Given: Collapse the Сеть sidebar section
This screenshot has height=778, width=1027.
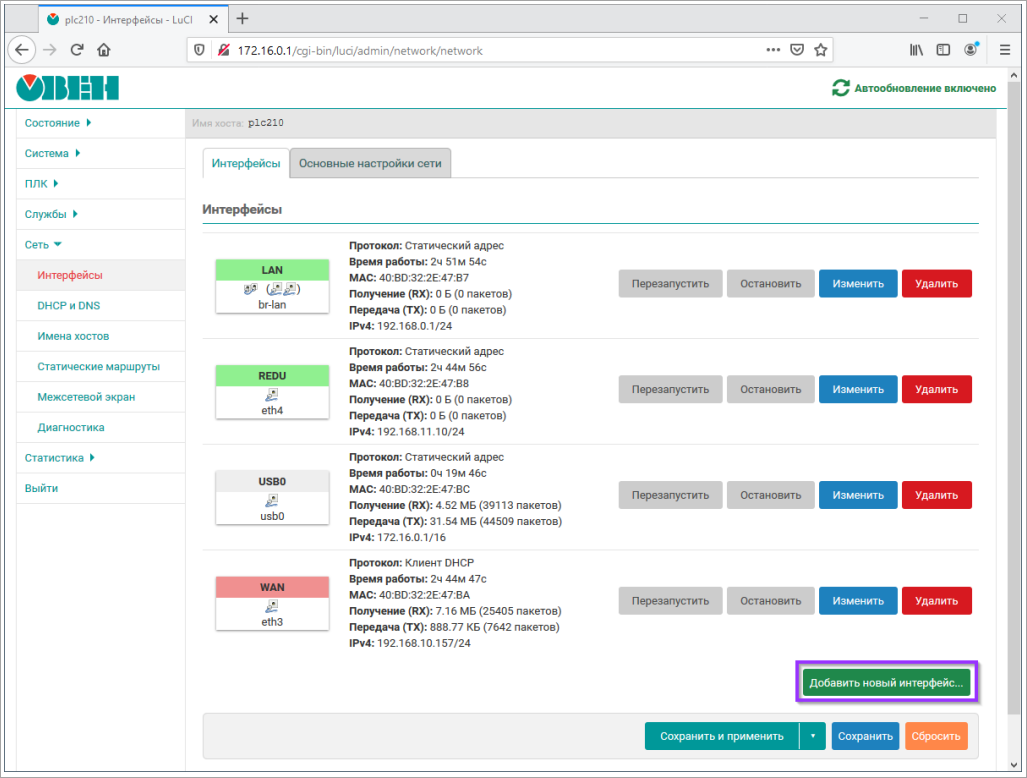Looking at the screenshot, I should [x=43, y=244].
